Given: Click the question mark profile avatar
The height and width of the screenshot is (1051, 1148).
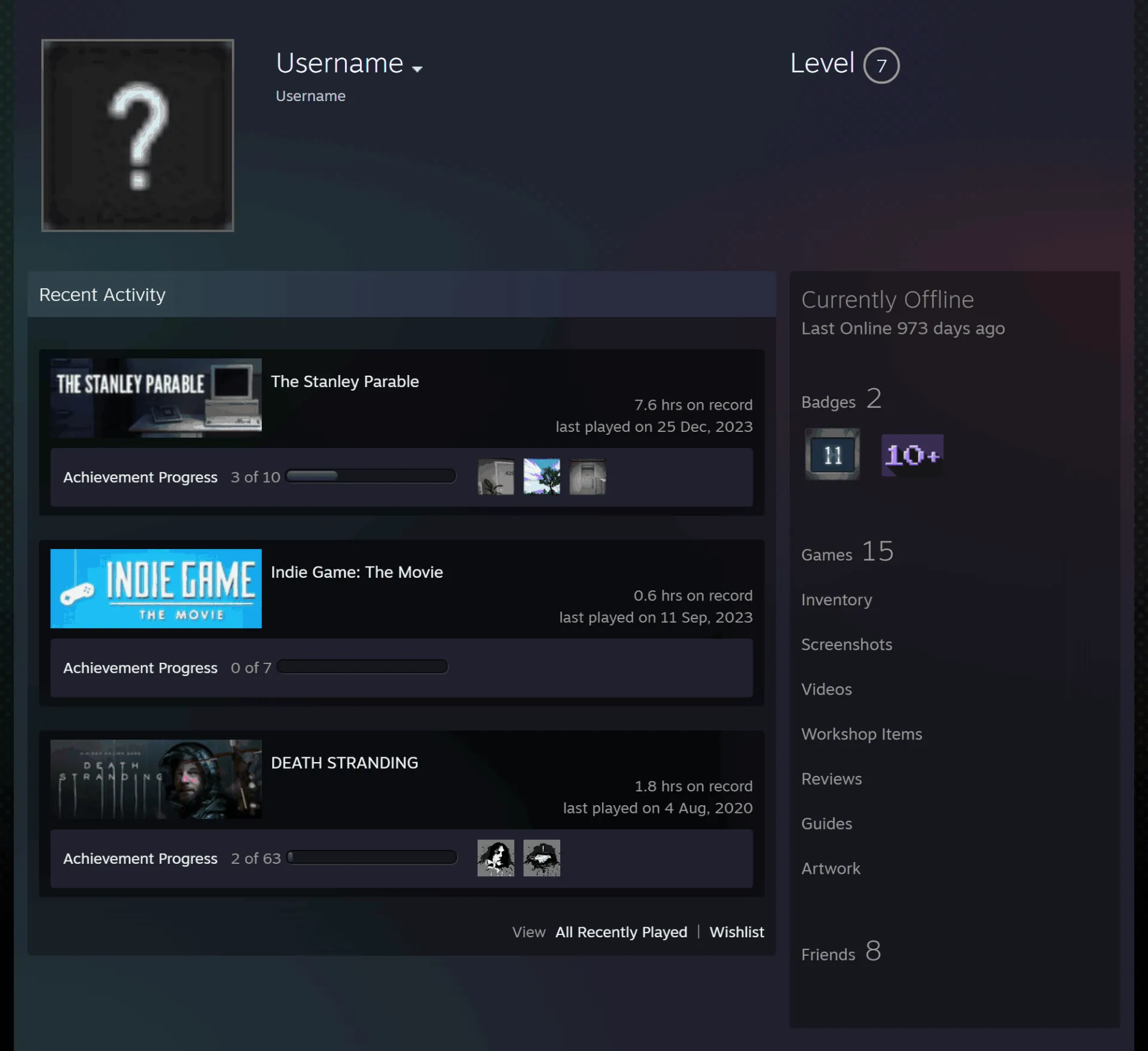Looking at the screenshot, I should [x=138, y=135].
